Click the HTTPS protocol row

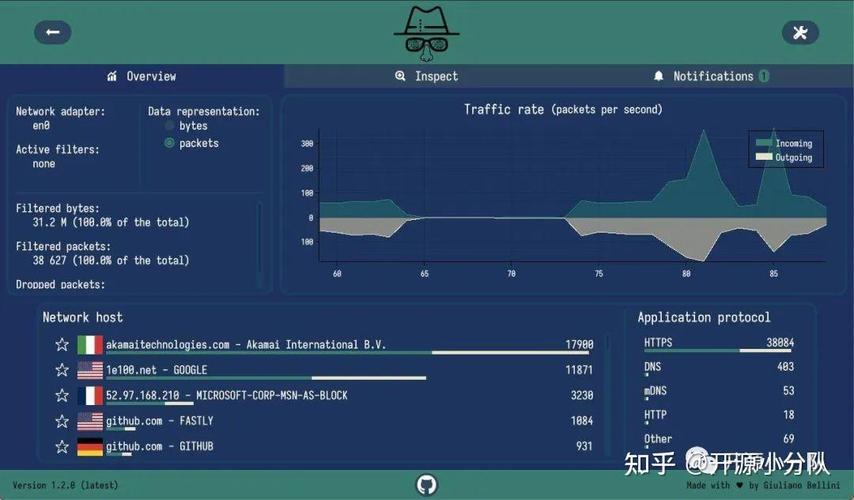(718, 344)
